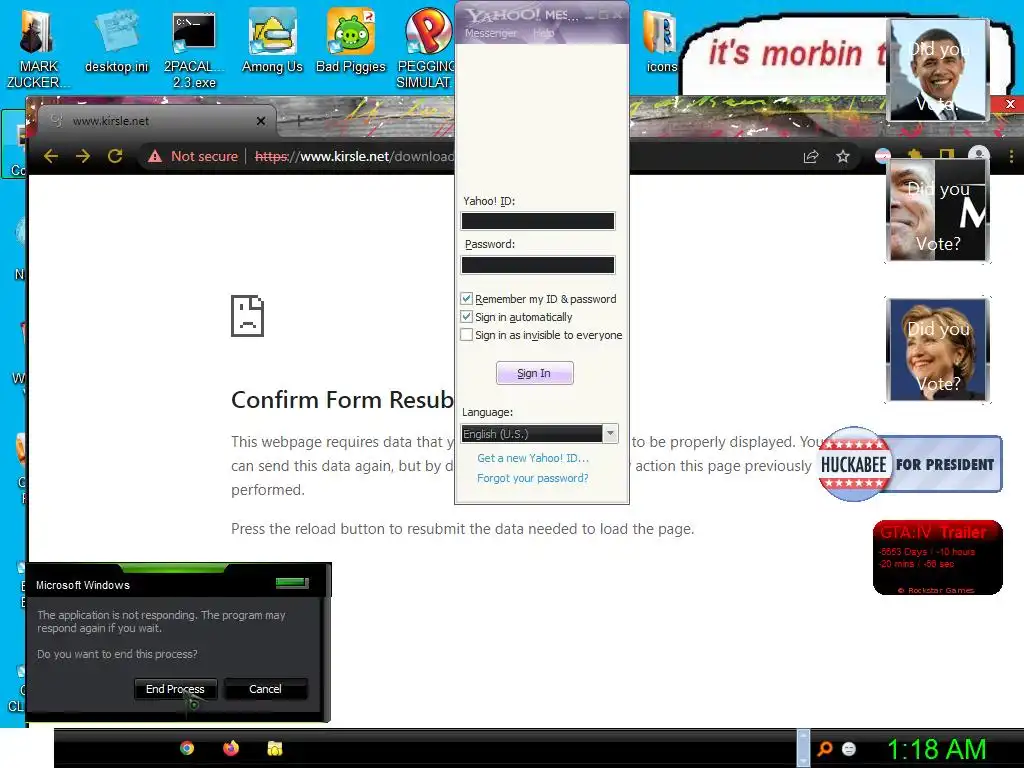Go forward in Chrome browser
The image size is (1024, 768).
click(83, 156)
